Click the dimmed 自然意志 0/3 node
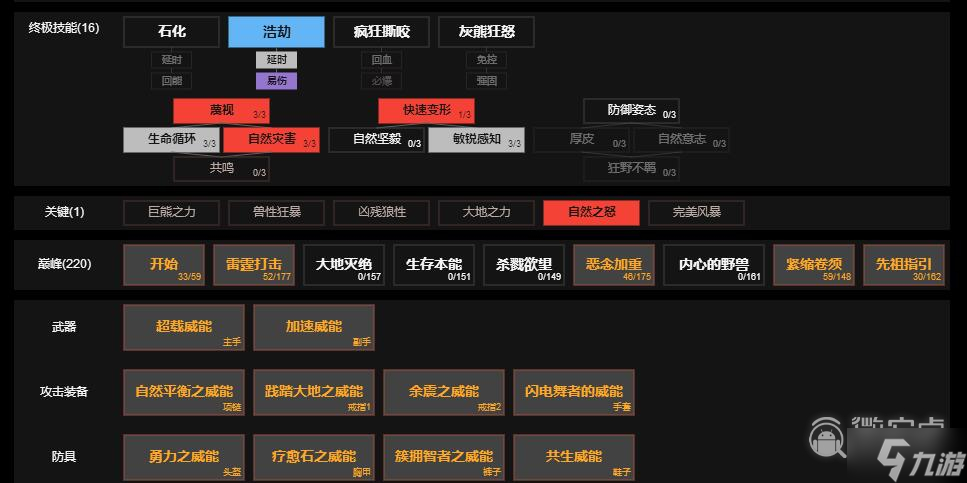The height and width of the screenshot is (483, 967). (681, 140)
